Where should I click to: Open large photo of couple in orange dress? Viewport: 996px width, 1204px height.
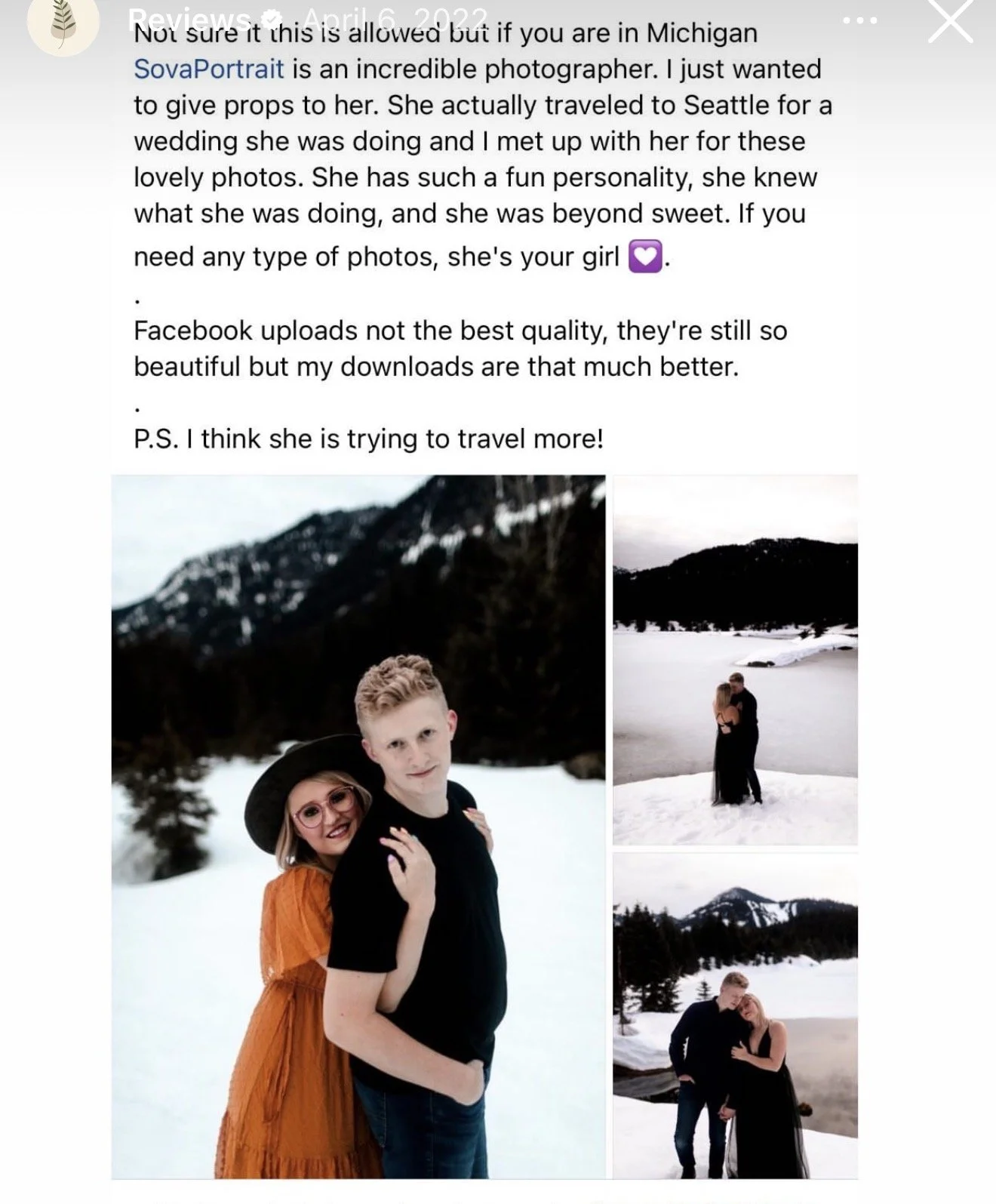click(358, 827)
